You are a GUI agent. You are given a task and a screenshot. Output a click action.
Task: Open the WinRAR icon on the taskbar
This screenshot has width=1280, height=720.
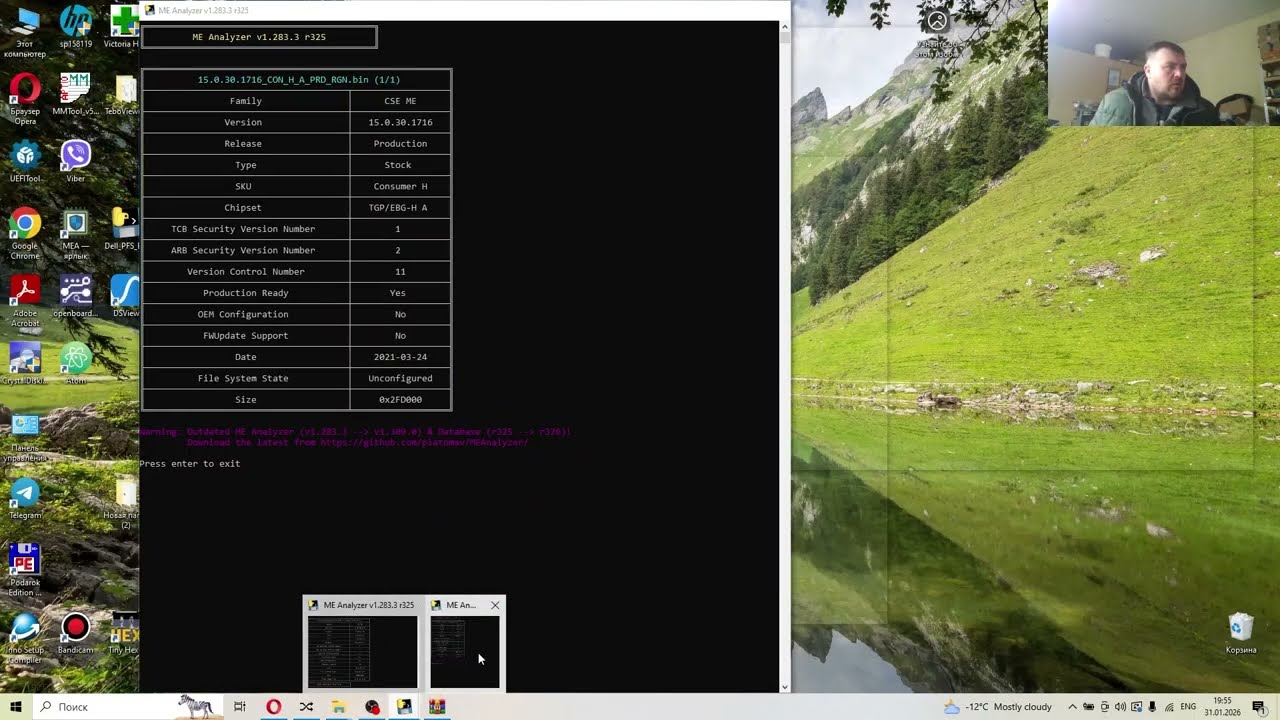click(437, 707)
